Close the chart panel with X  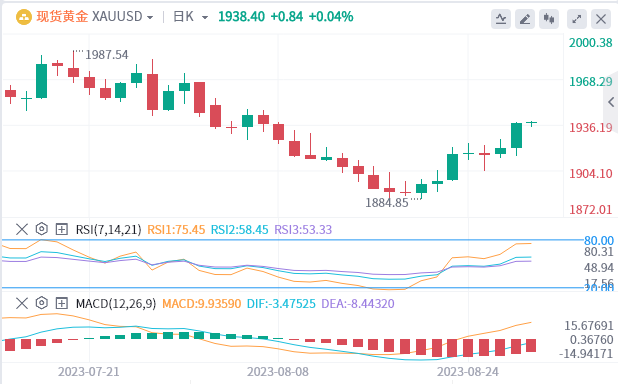click(601, 19)
